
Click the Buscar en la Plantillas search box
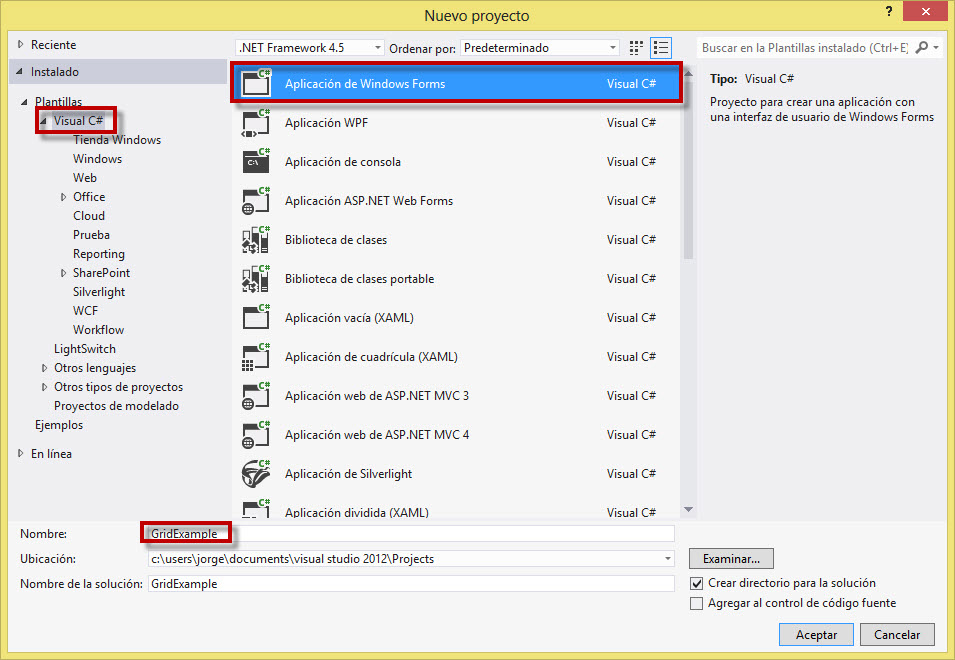(805, 47)
